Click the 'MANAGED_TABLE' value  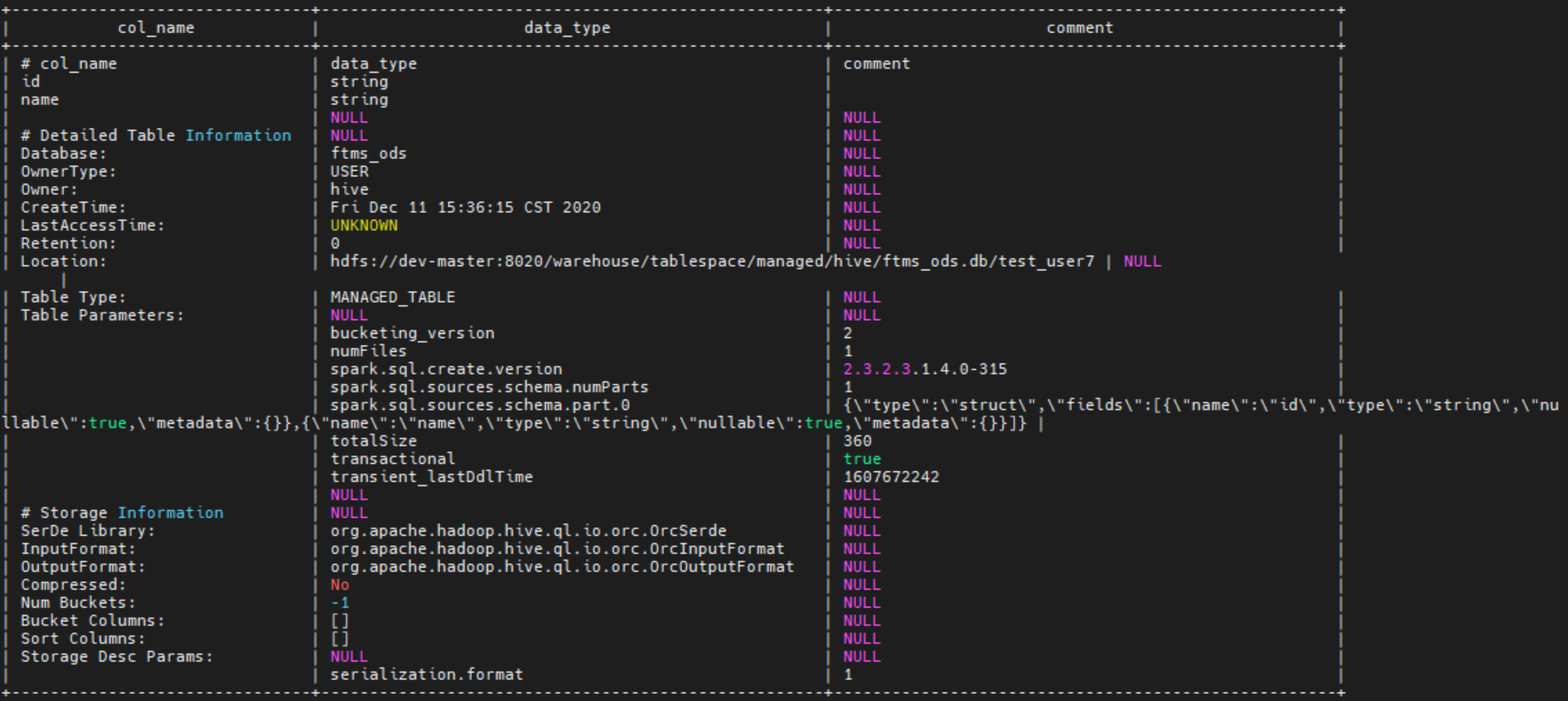pos(393,297)
